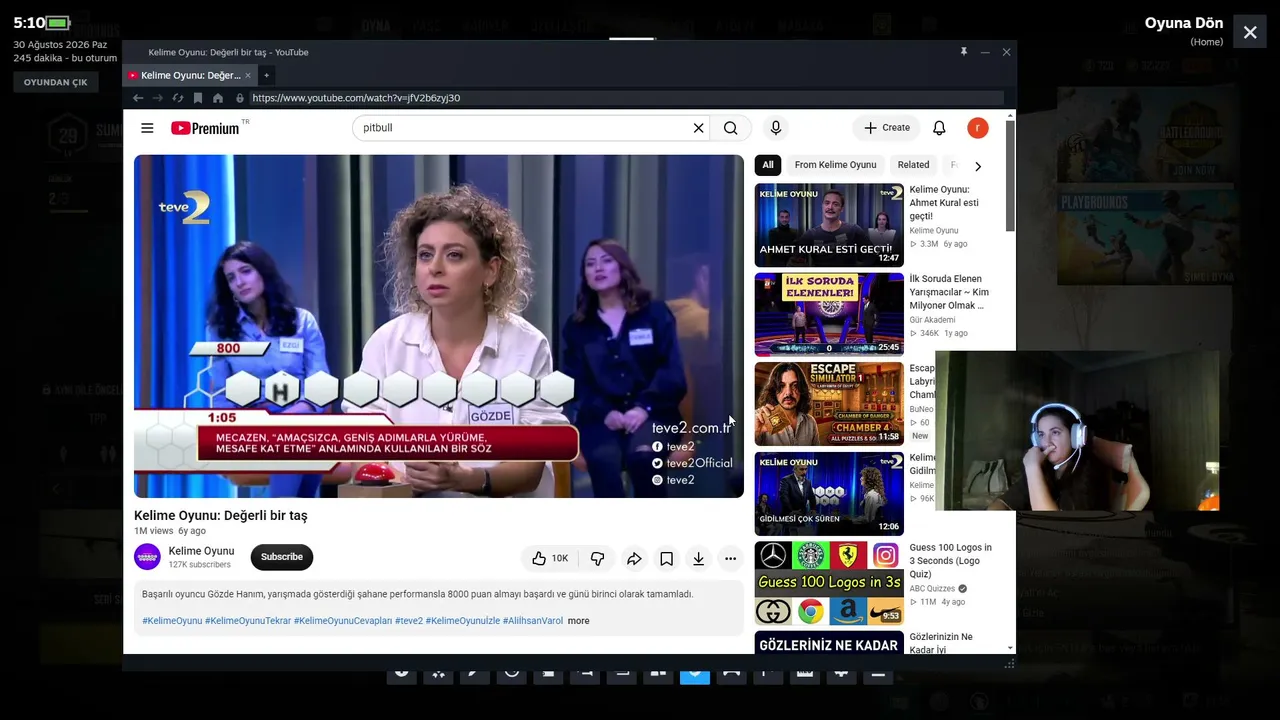Show more filter chips with the arrow
Image resolution: width=1280 pixels, height=720 pixels.
978,166
